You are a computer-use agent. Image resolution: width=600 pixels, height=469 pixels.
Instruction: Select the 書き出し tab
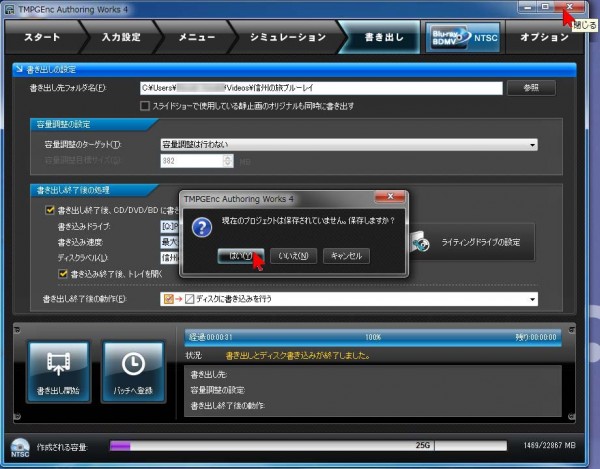tap(383, 37)
